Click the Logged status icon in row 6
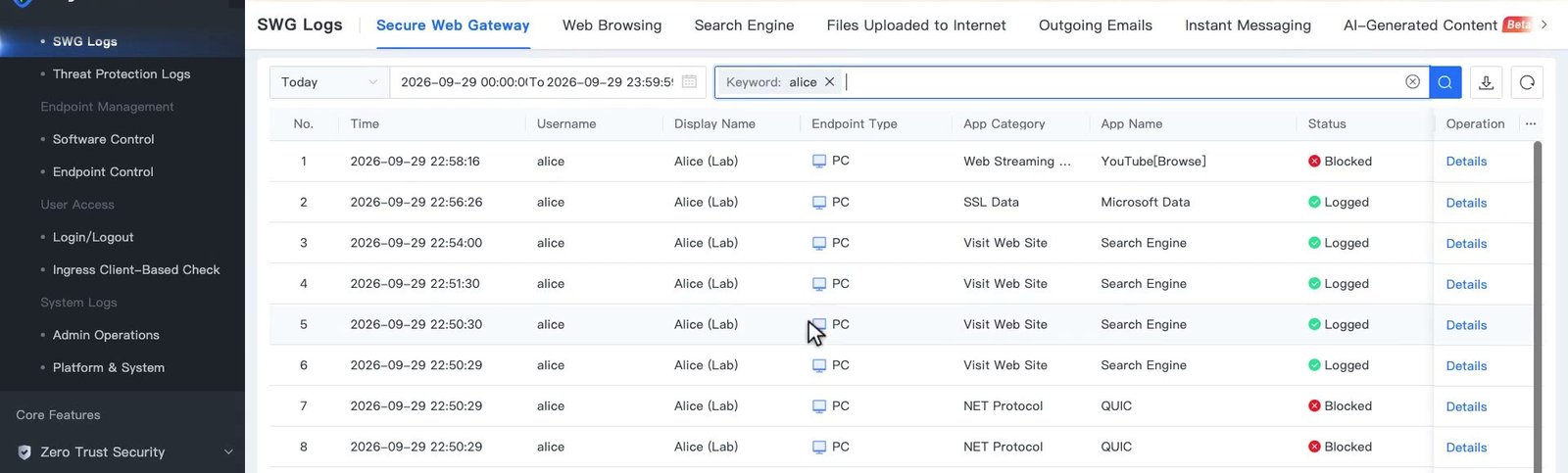The width and height of the screenshot is (1568, 473). [x=1314, y=365]
